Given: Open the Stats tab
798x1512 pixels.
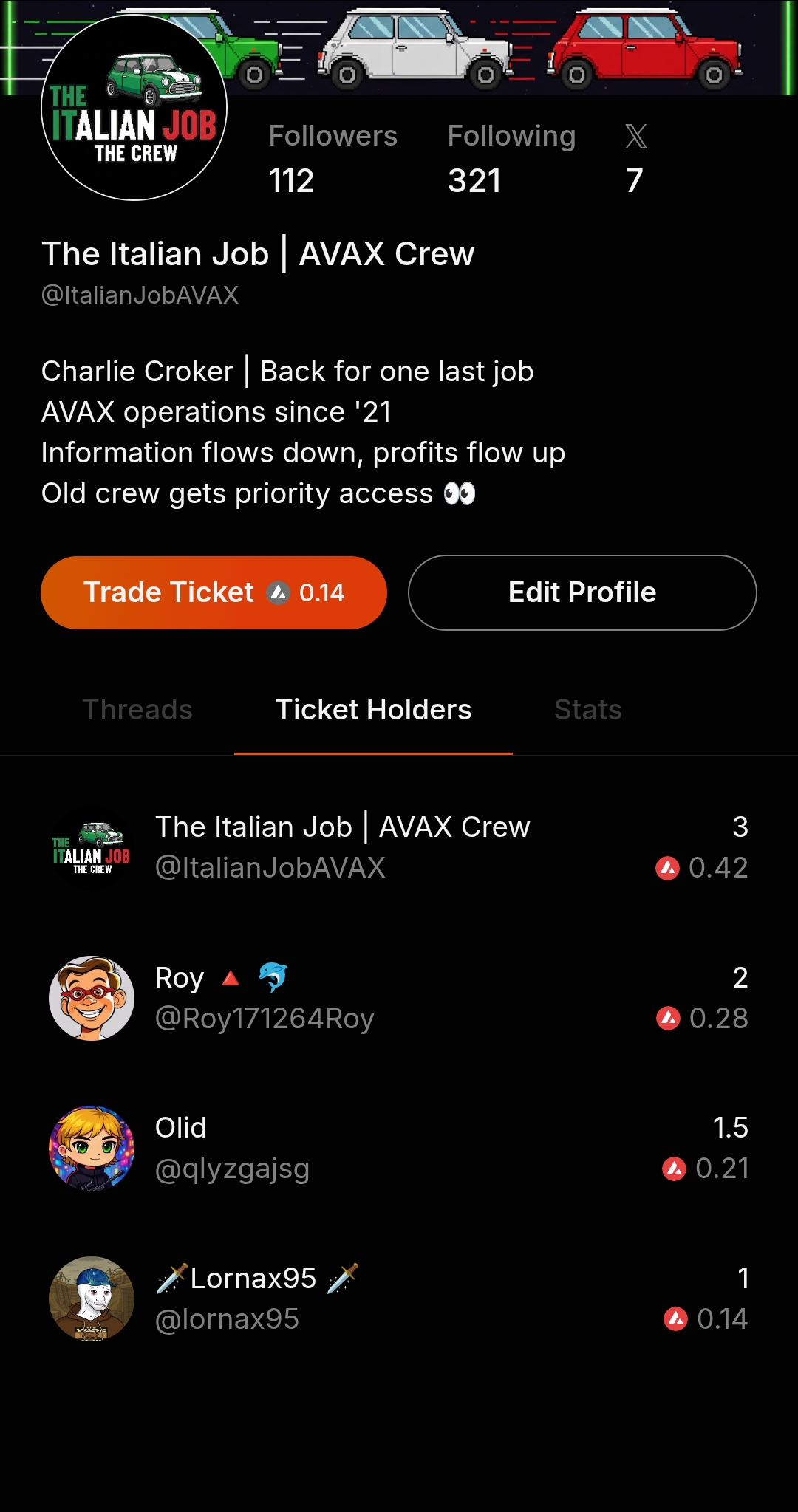Looking at the screenshot, I should (587, 710).
